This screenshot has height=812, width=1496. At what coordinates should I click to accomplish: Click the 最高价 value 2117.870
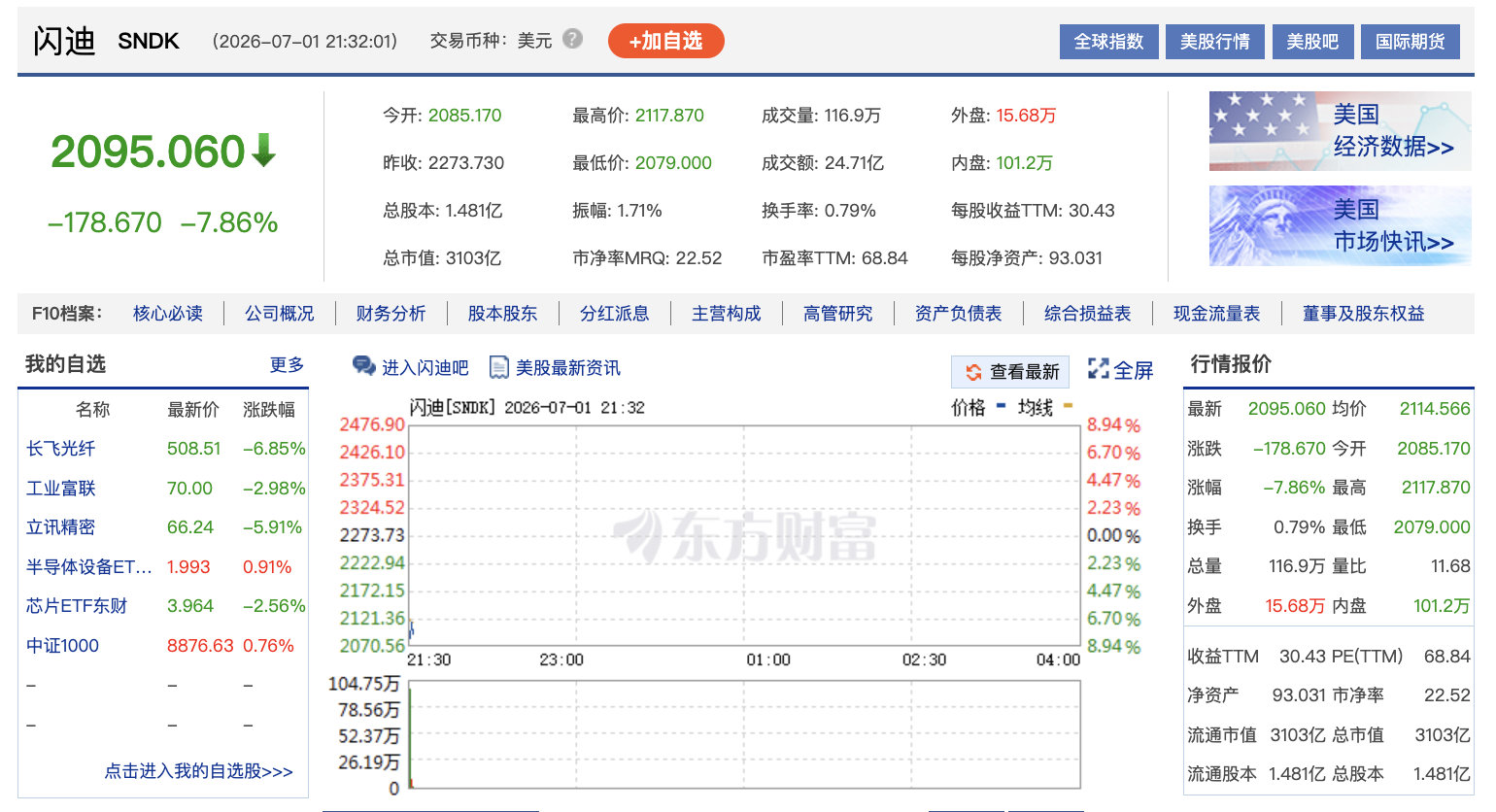[669, 116]
